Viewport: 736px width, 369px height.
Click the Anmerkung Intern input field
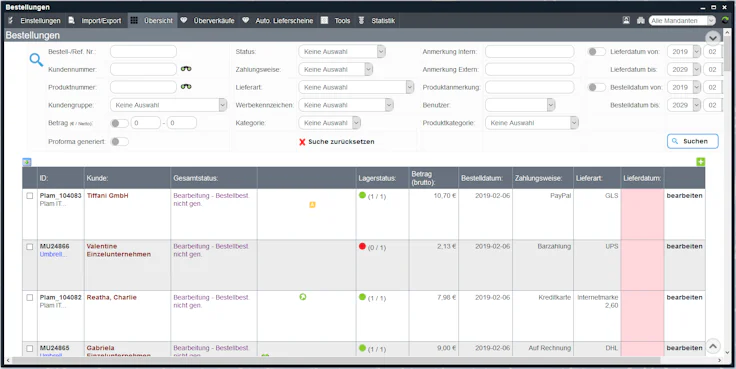coord(529,52)
